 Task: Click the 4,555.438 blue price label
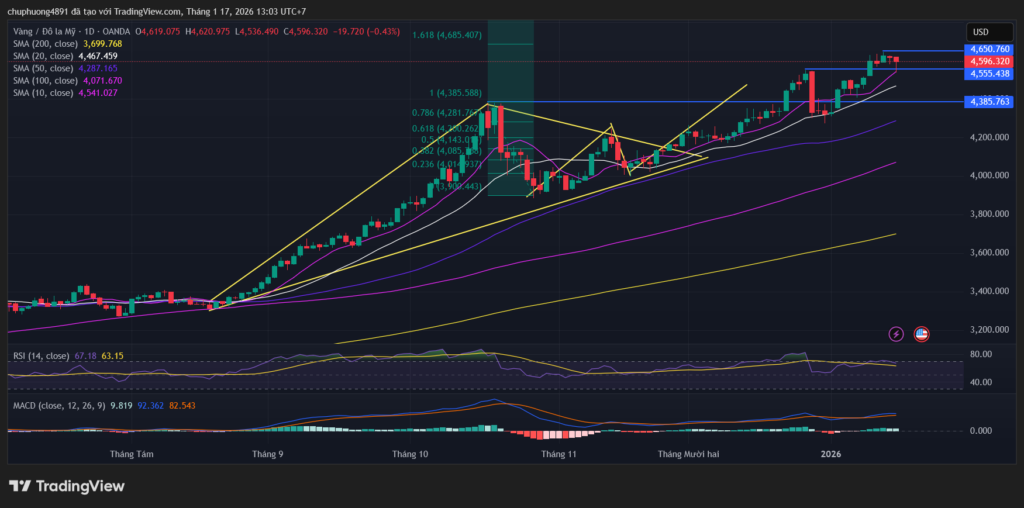(989, 73)
